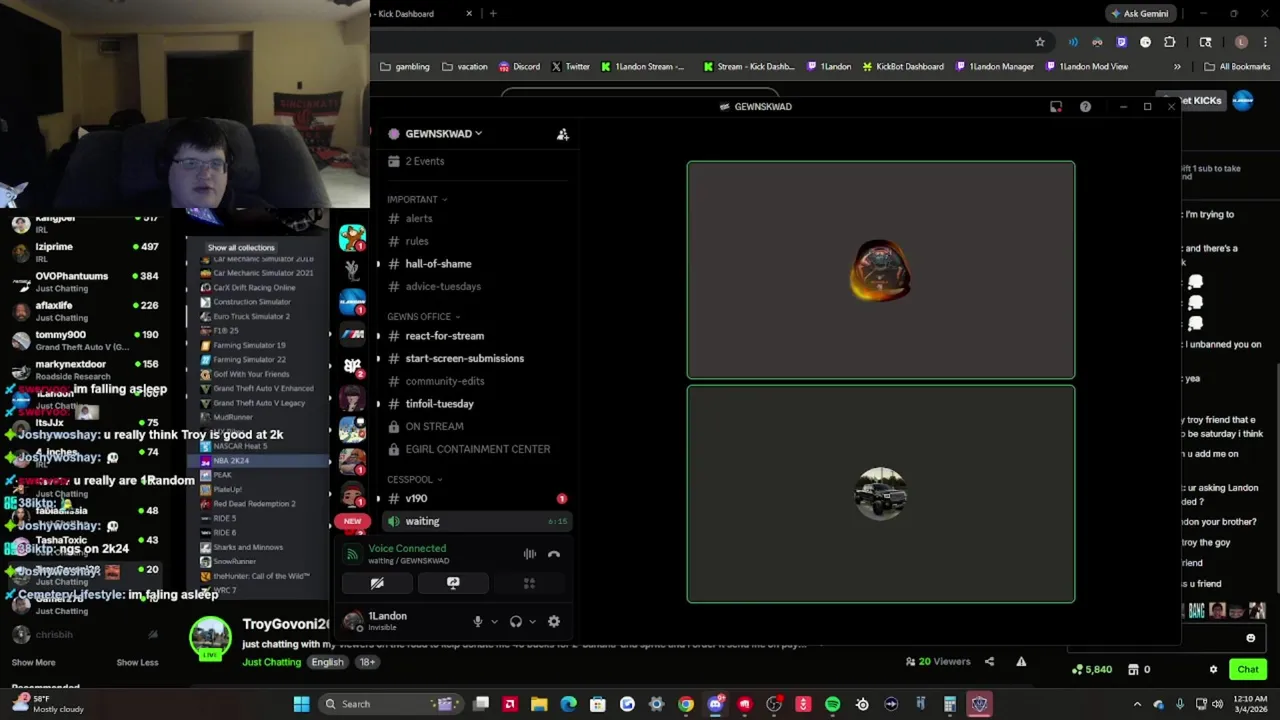The height and width of the screenshot is (720, 1280).
Task: Open Windows Start menu
Action: (301, 704)
